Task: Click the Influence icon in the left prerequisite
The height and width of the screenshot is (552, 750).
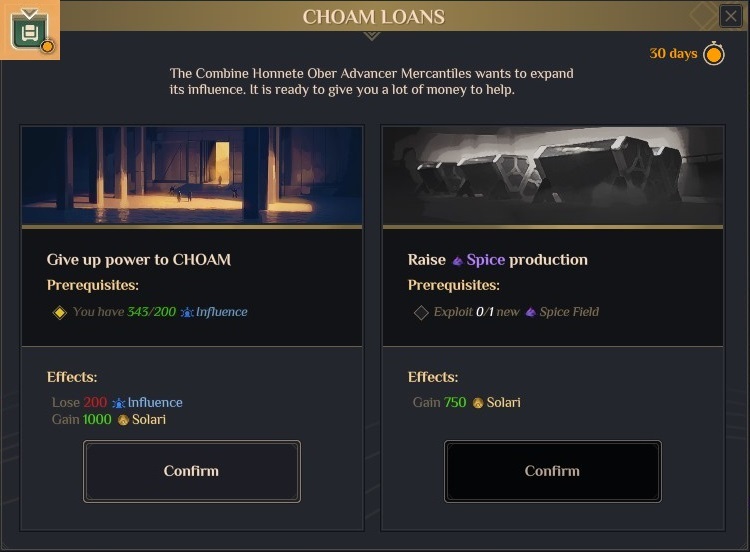Action: [187, 312]
